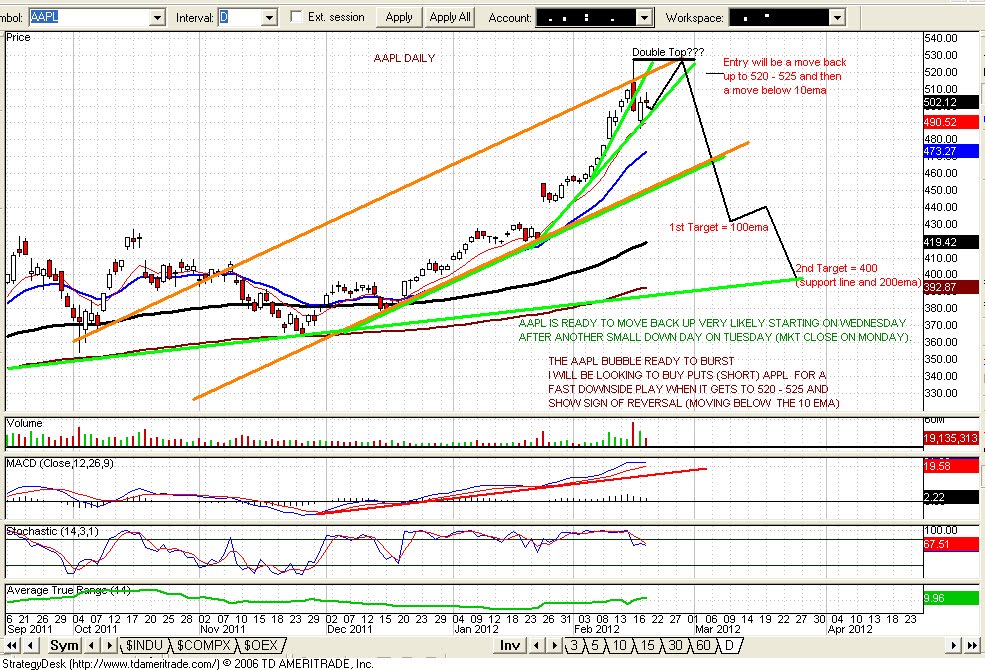
Task: Switch to the $INDU symbol tab
Action: tap(144, 646)
